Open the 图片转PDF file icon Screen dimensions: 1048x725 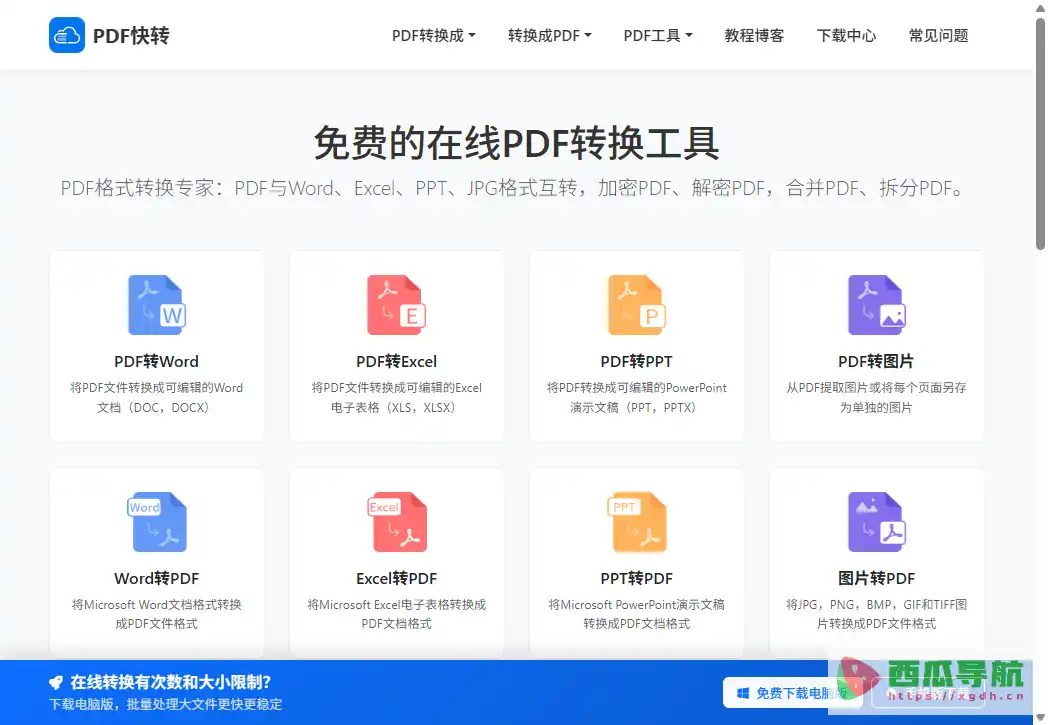(x=876, y=522)
